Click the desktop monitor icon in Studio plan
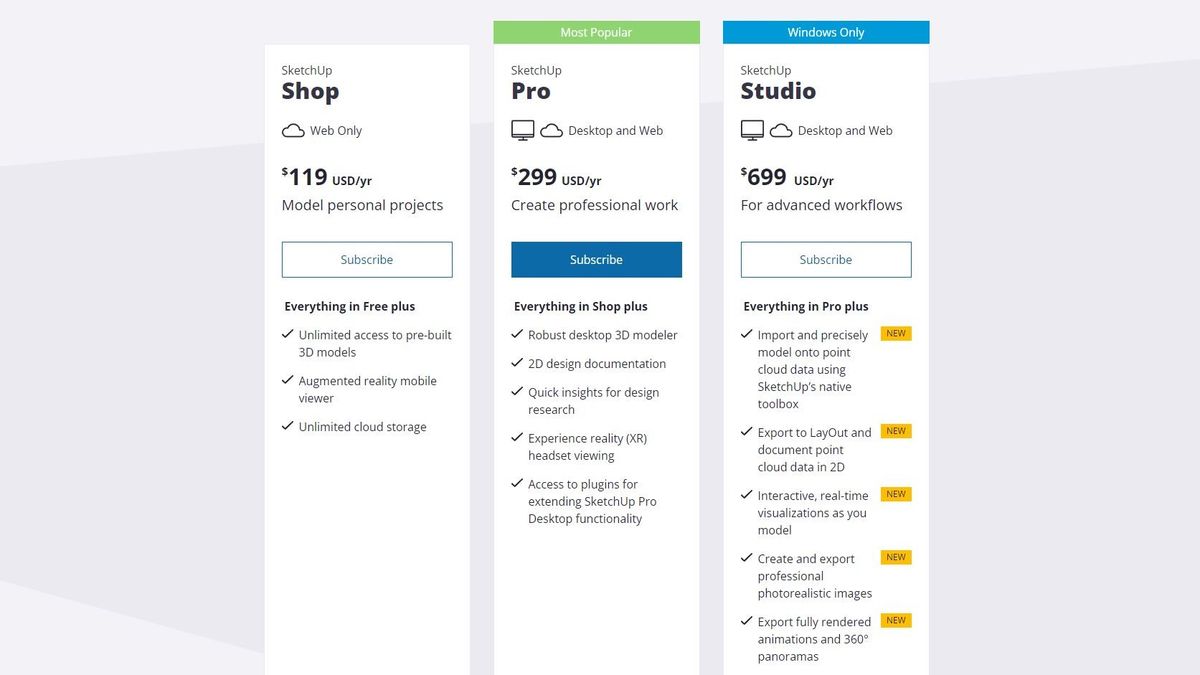Screen dimensions: 1200x675 [752, 130]
